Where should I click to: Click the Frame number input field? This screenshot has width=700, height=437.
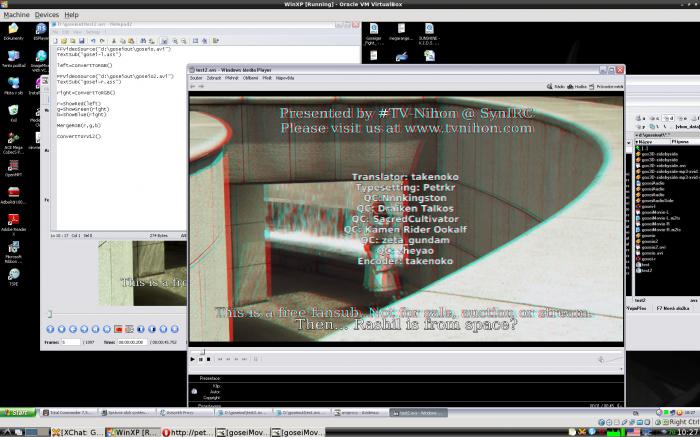pos(70,342)
